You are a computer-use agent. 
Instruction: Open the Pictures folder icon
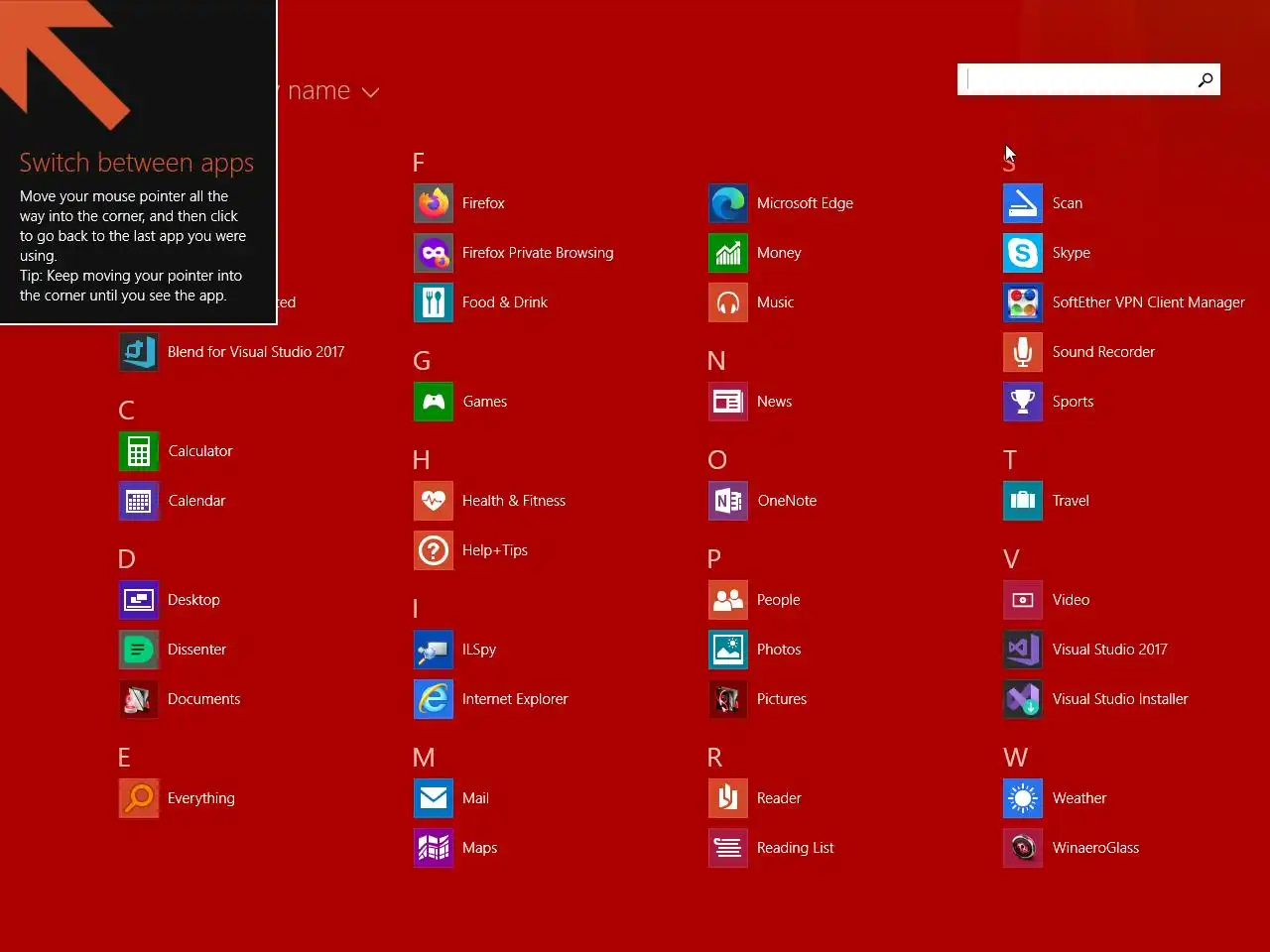[x=728, y=699]
